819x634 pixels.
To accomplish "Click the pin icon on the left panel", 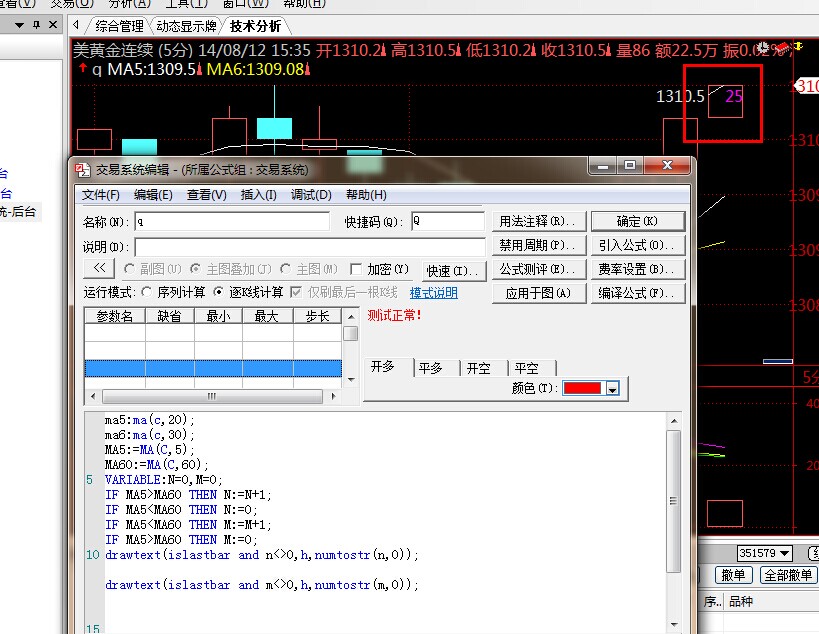I will 36,25.
